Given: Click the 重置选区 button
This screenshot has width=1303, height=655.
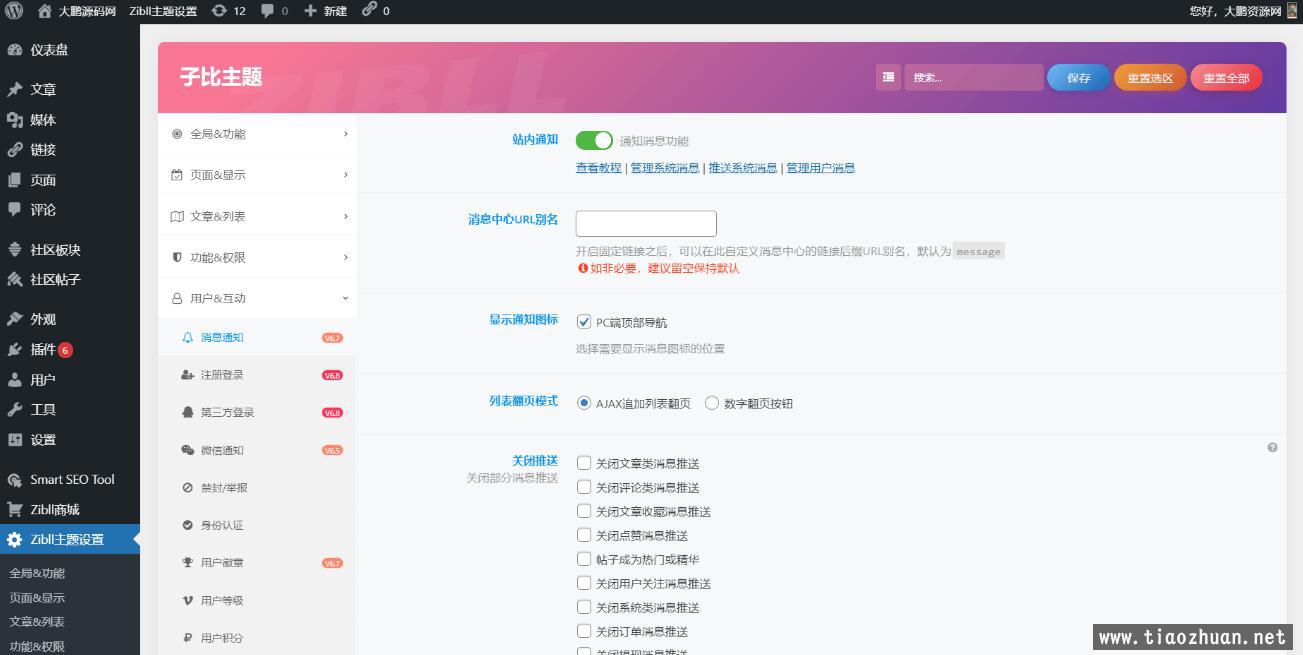Looking at the screenshot, I should [x=1150, y=77].
